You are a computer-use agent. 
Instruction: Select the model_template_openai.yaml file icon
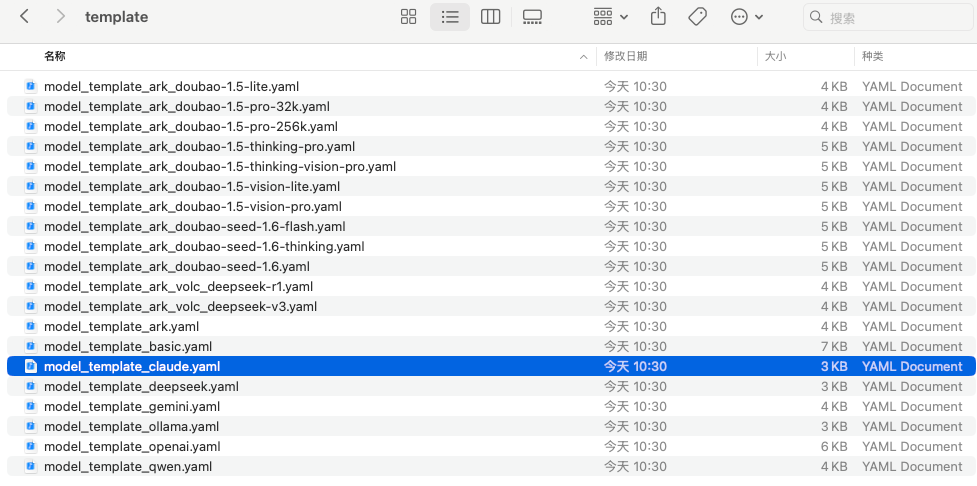30,446
